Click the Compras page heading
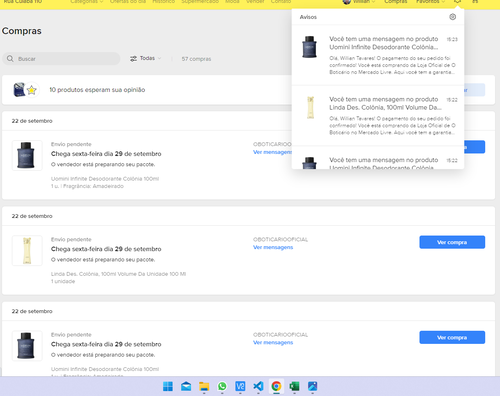 [22, 31]
